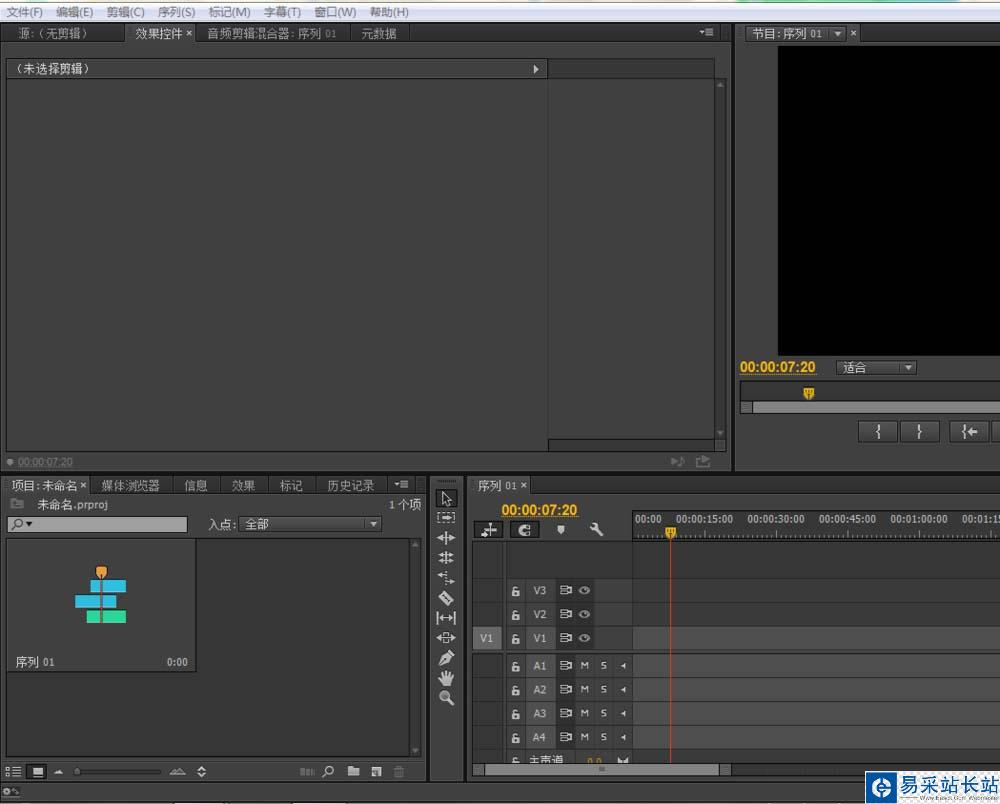Viewport: 1000px width, 804px height.
Task: Select the Ripple Edit tool
Action: click(446, 538)
